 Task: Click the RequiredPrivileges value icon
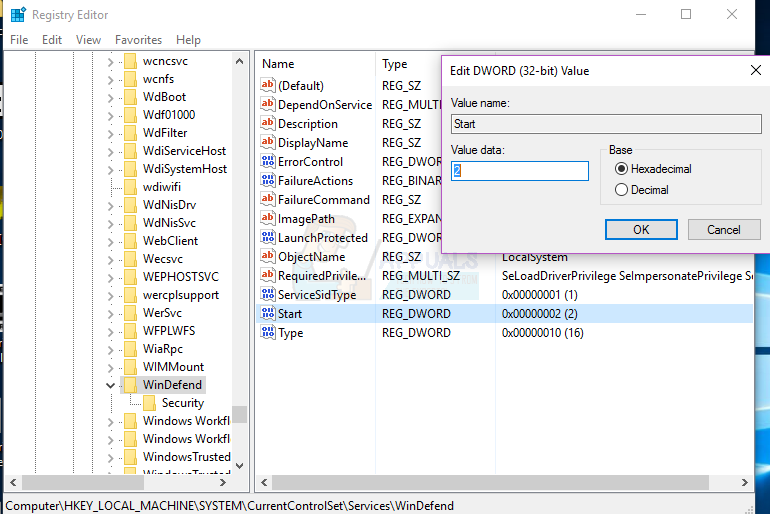click(268, 275)
